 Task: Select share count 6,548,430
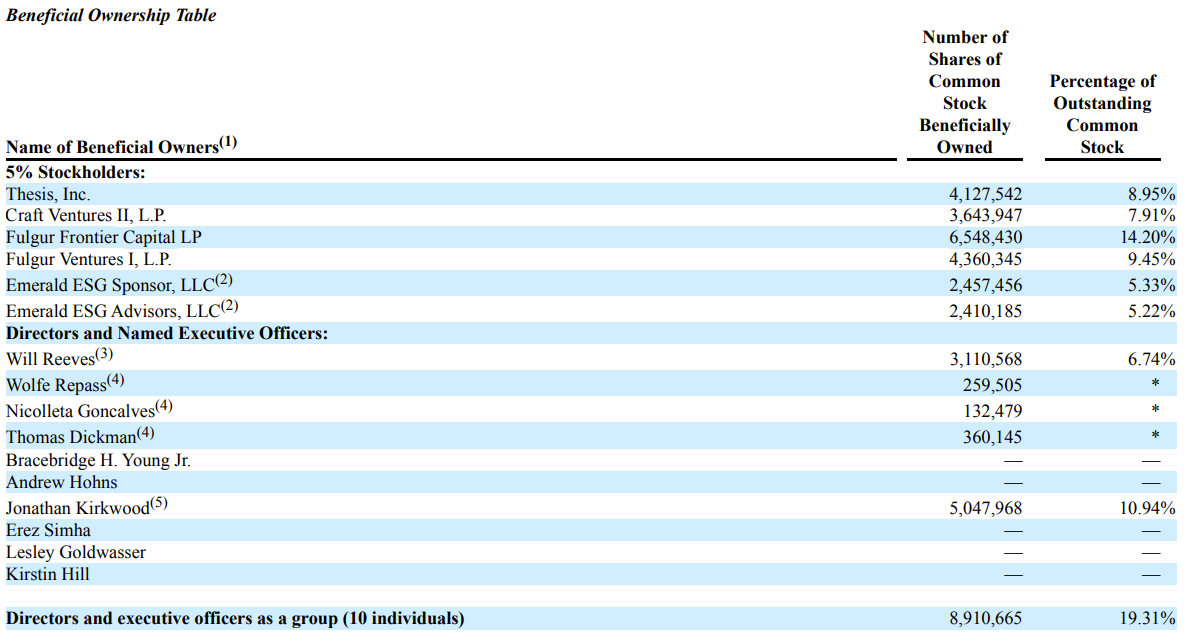pos(985,238)
